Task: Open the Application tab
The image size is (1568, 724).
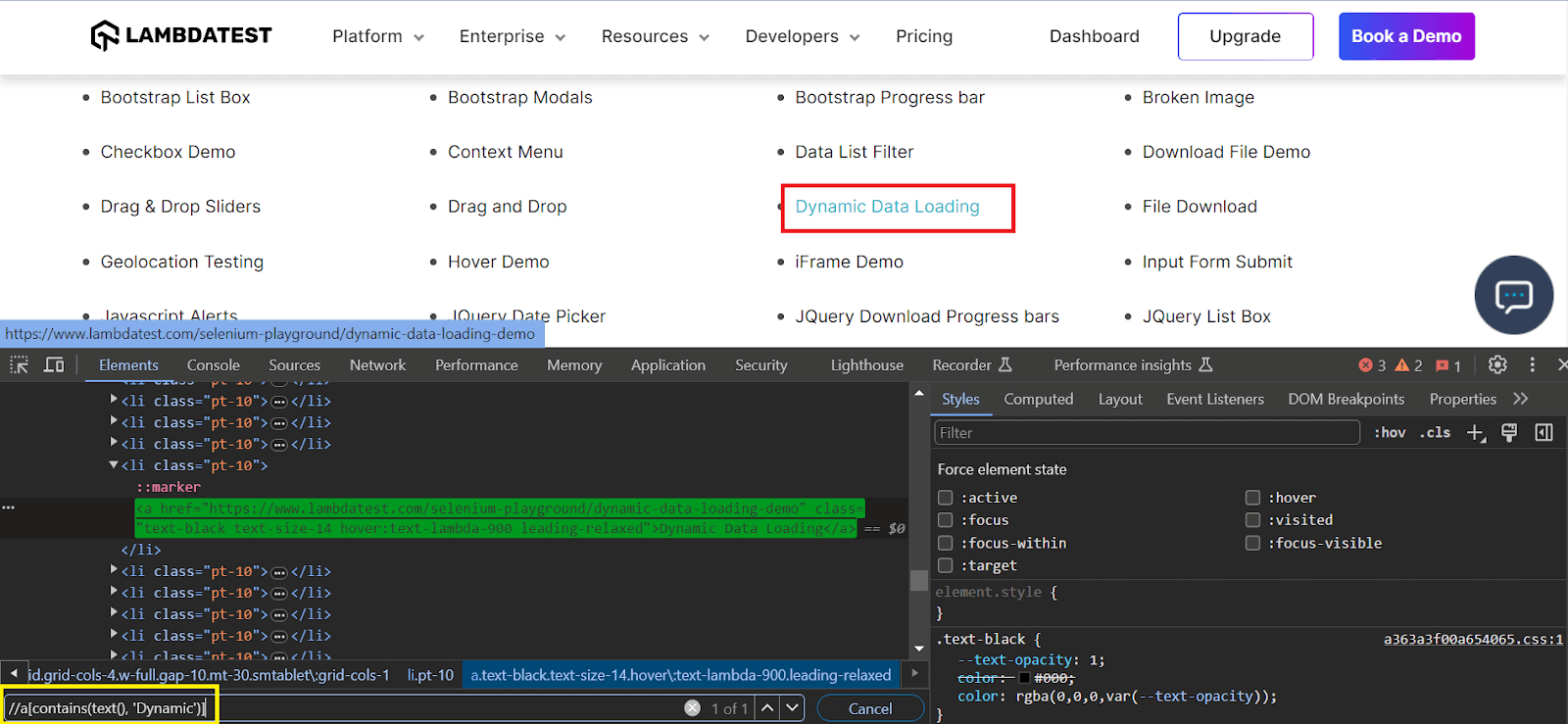Action: click(668, 365)
